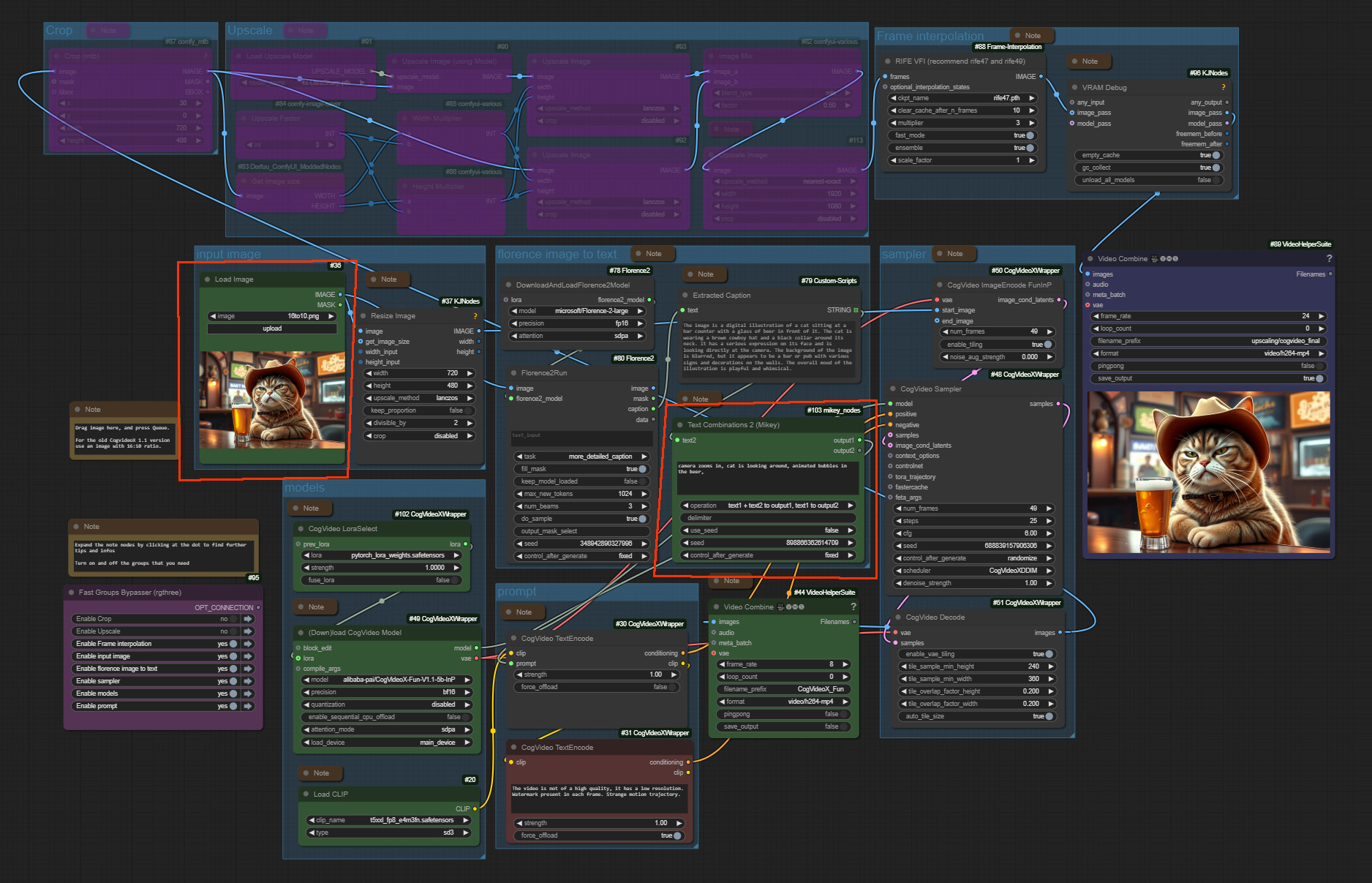Click the arrow icon beside Enable sampler
Viewport: 1372px width, 883px height.
(x=248, y=681)
